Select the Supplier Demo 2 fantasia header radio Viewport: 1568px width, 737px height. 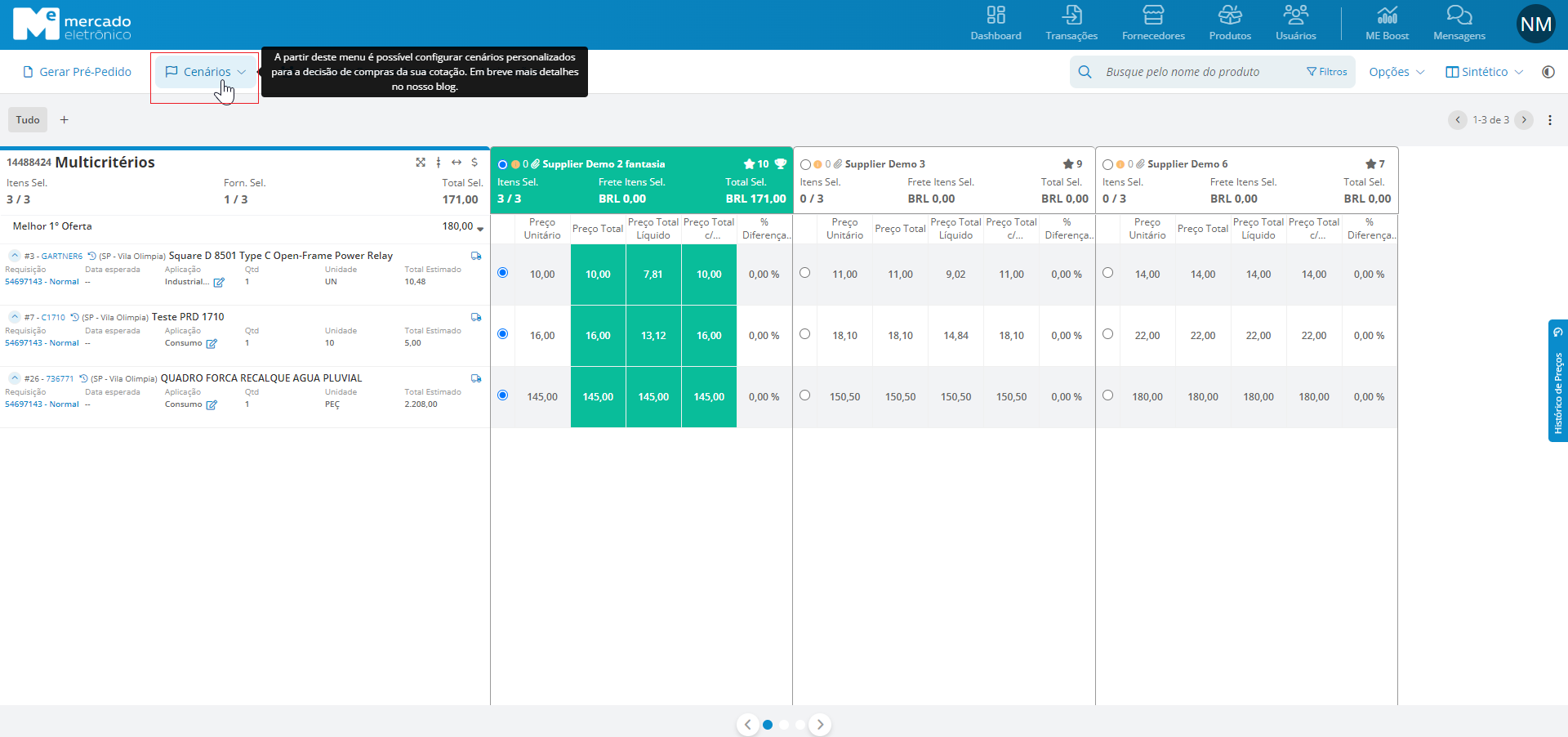502,164
